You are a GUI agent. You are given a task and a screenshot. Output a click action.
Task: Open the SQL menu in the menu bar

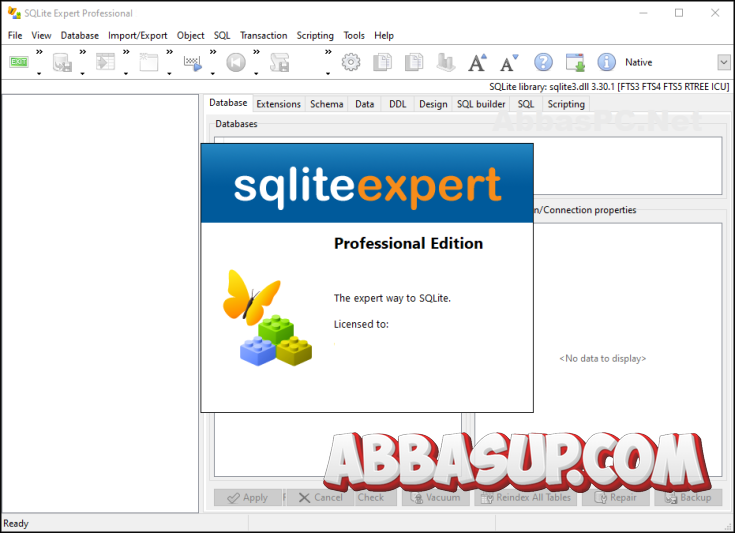tap(222, 36)
